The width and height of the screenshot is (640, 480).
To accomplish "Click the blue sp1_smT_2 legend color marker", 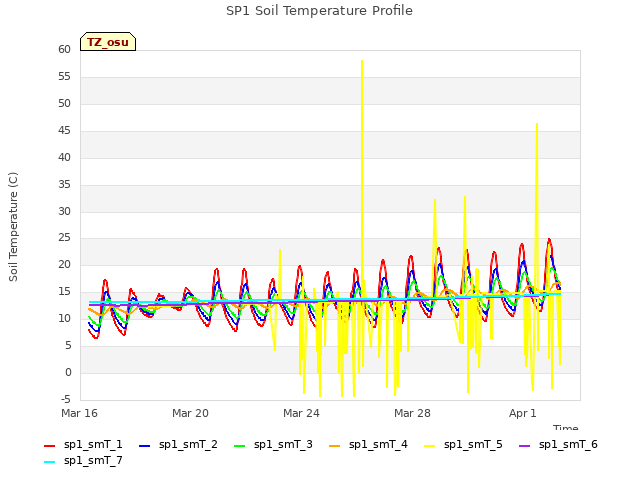I will tap(144, 446).
